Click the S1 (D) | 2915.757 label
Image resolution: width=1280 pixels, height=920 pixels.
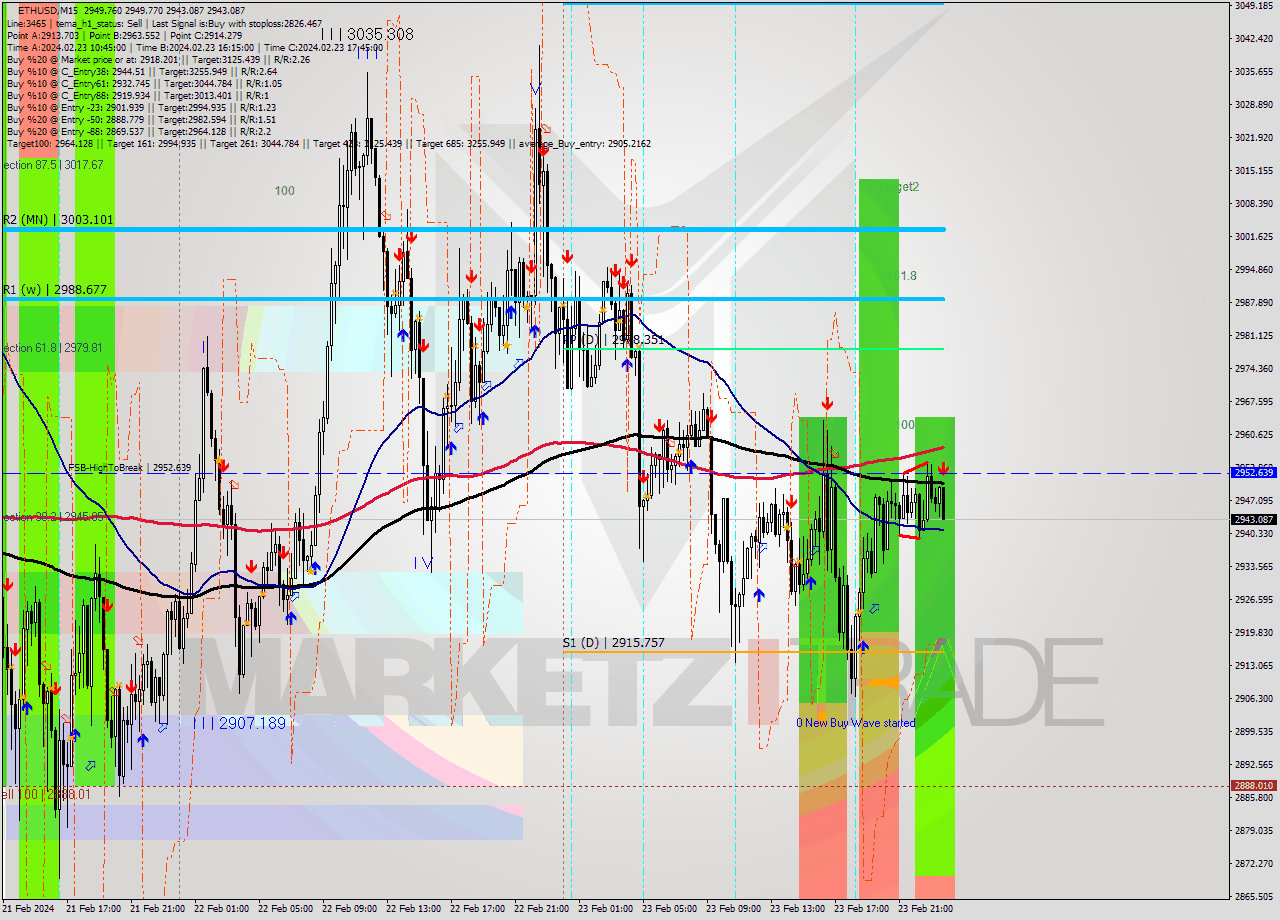(x=613, y=643)
